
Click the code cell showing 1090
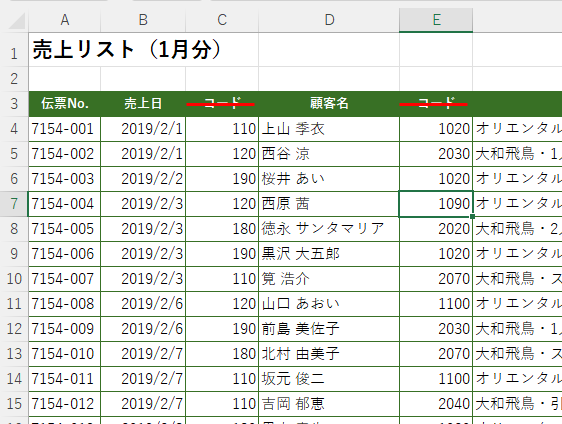[436, 204]
